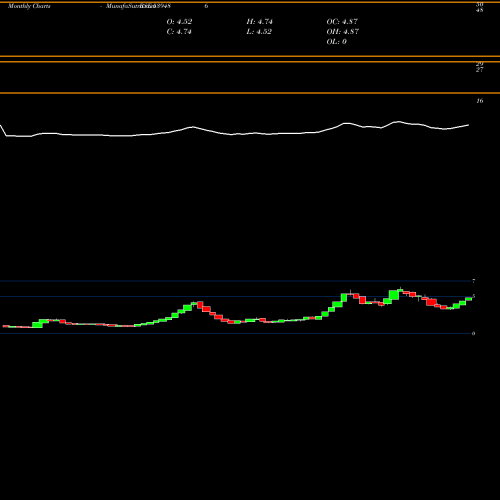Image resolution: width=500 pixels, height=500 pixels.
Task: Click the 'OH: 4.87' value
Action: click(342, 32)
